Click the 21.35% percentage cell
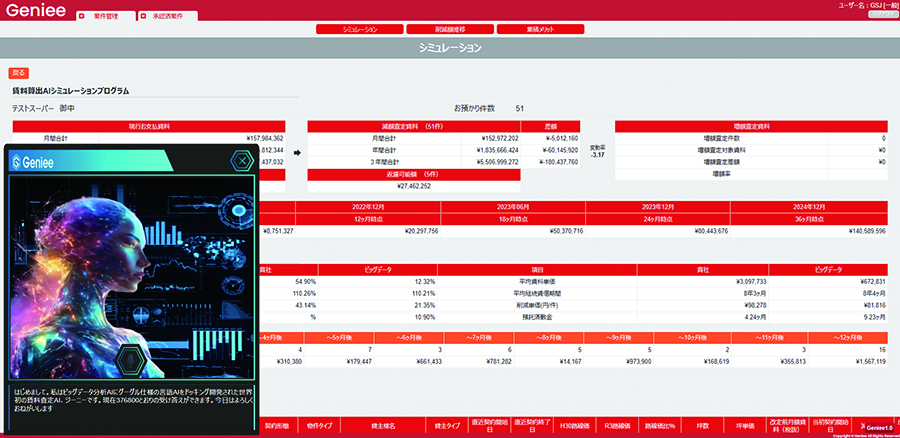The height and width of the screenshot is (438, 900). click(424, 305)
